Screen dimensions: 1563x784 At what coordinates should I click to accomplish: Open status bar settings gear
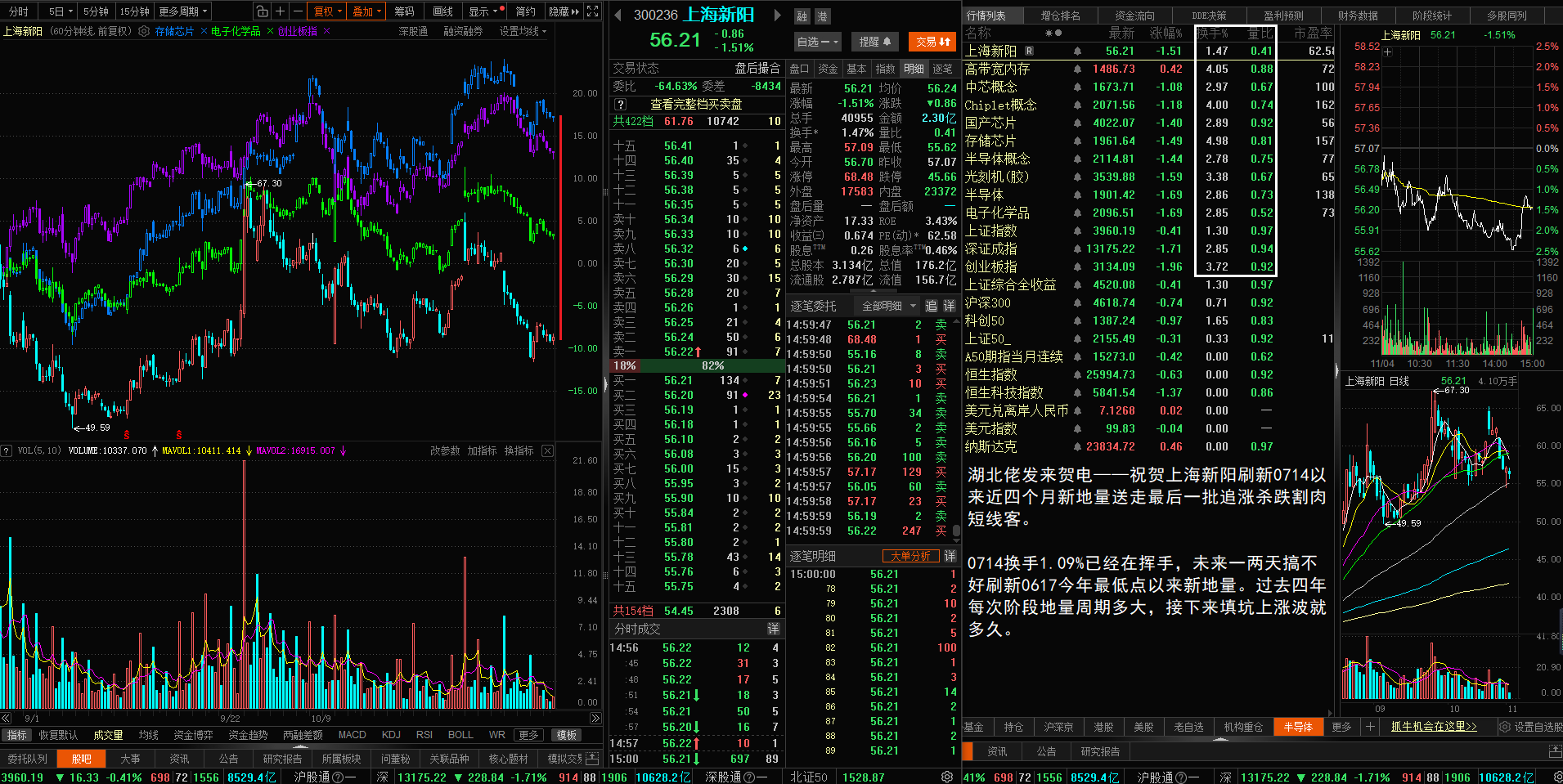[947, 777]
